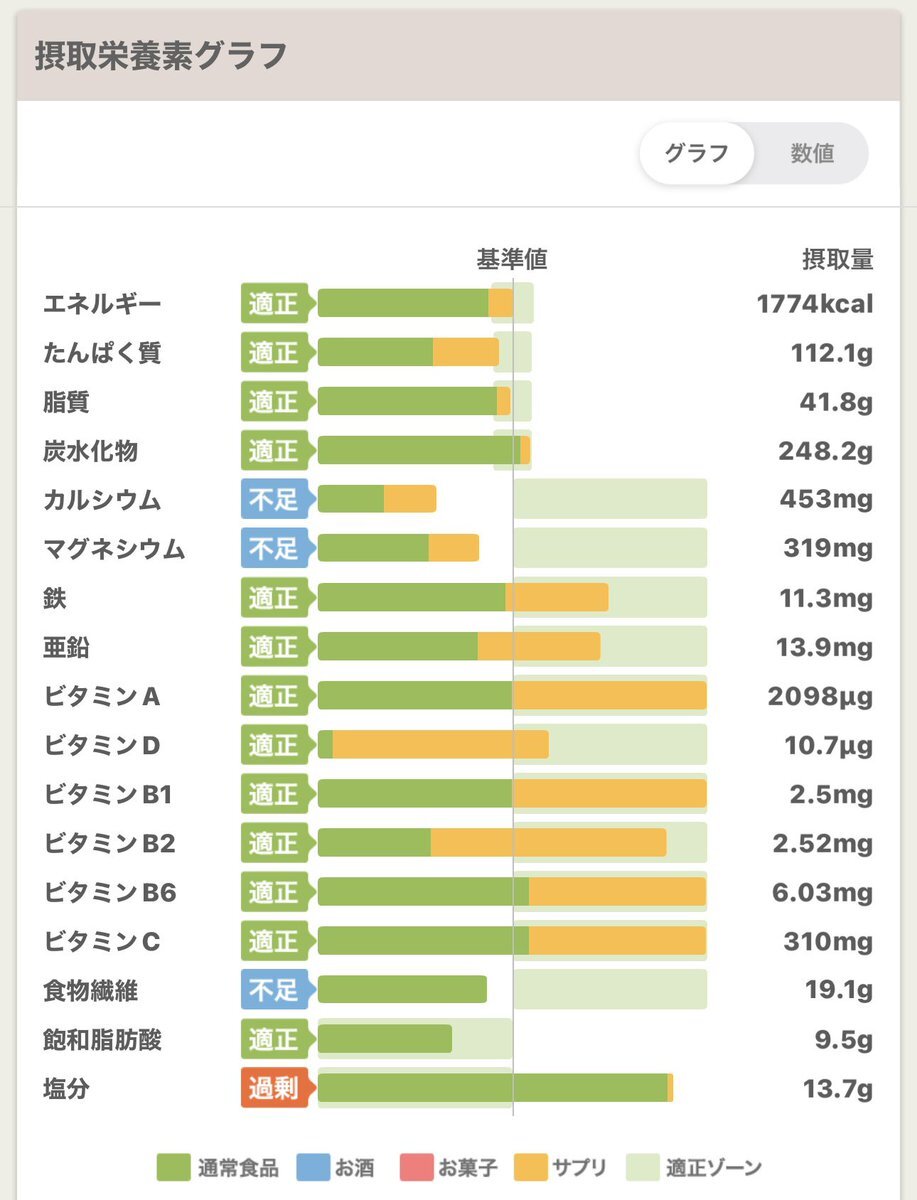Click the red お菓子 legend swatch

tap(416, 1167)
